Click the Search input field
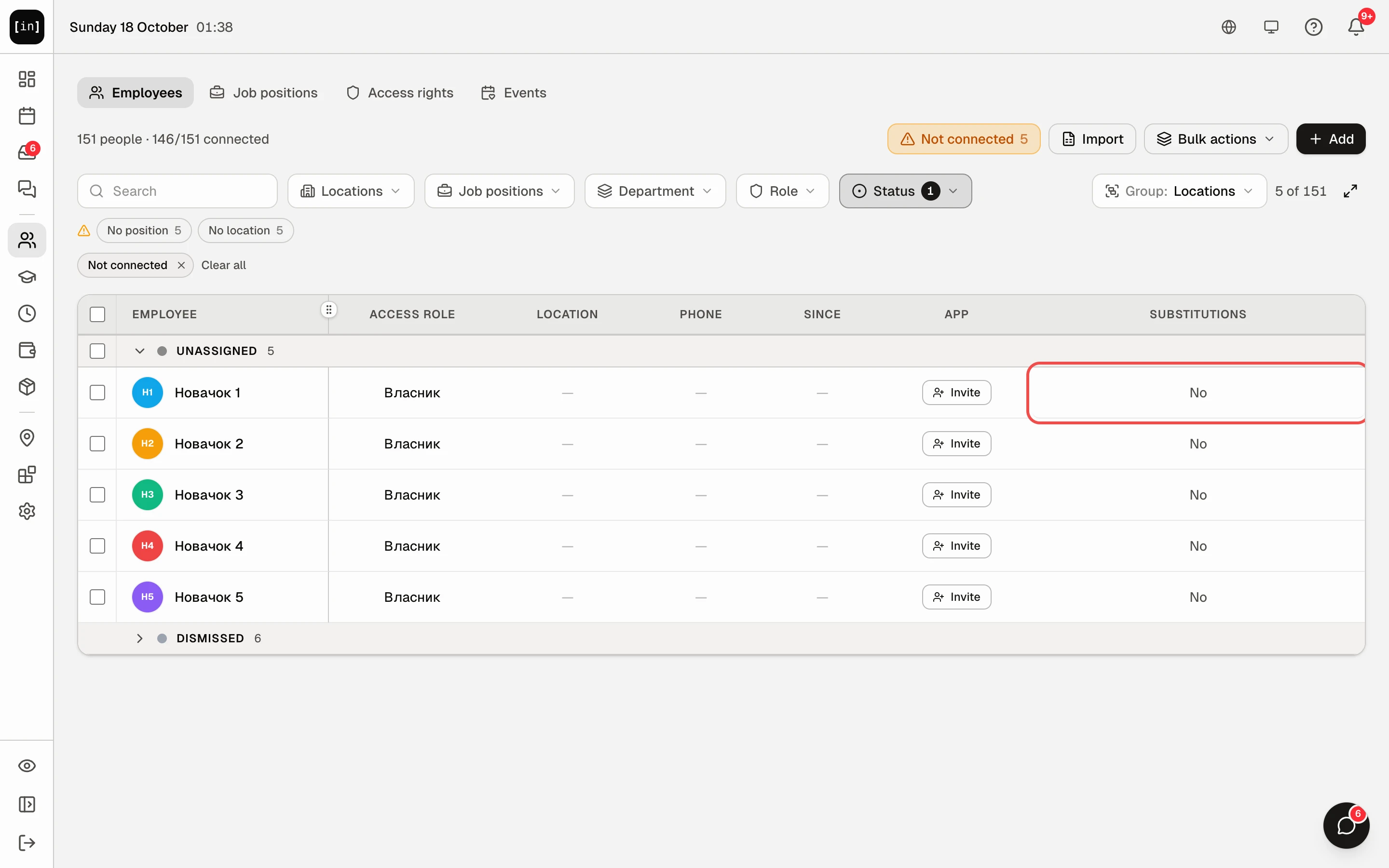The width and height of the screenshot is (1389, 868). coord(177,191)
